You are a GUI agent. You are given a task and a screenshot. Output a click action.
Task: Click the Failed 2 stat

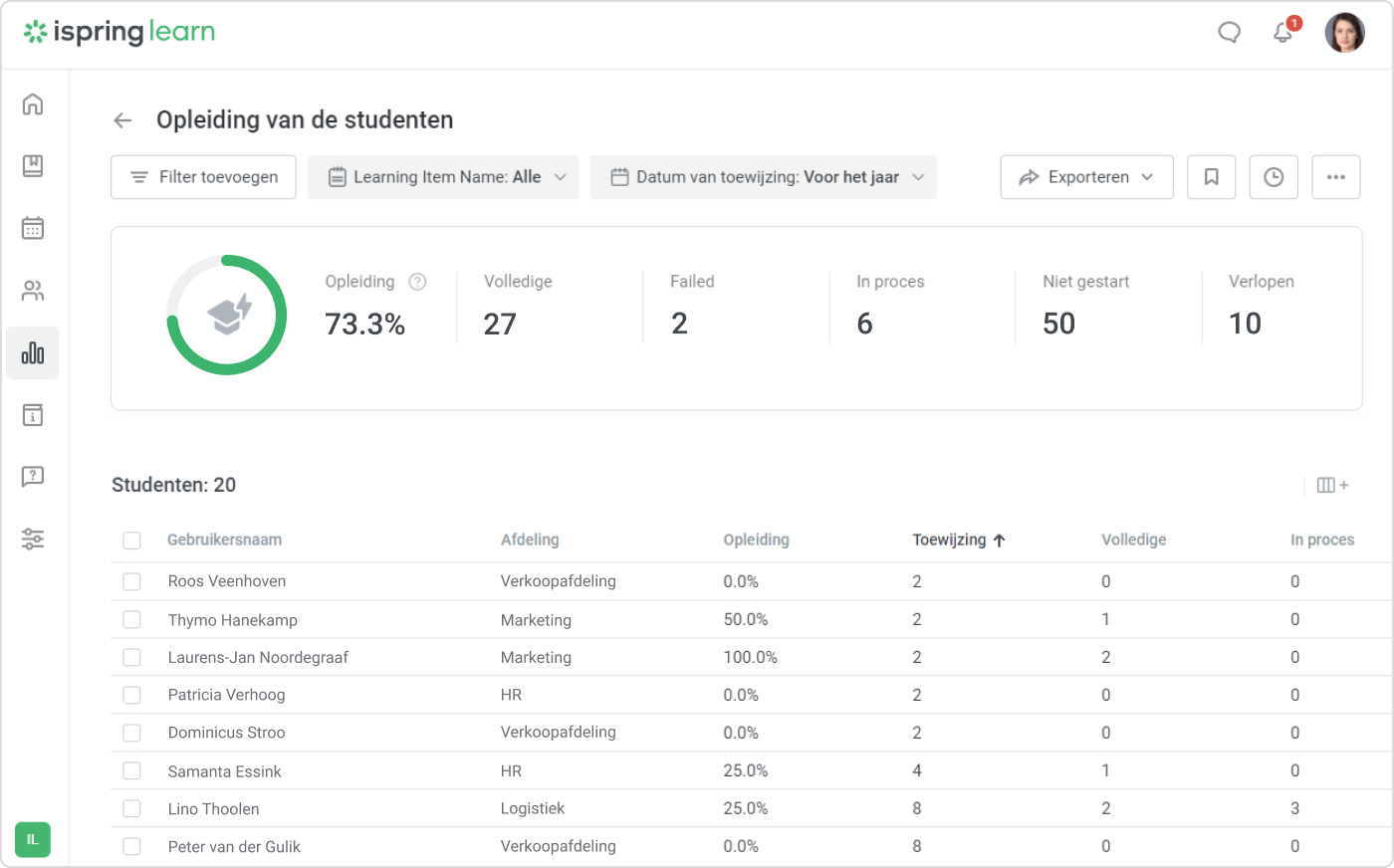coord(692,305)
